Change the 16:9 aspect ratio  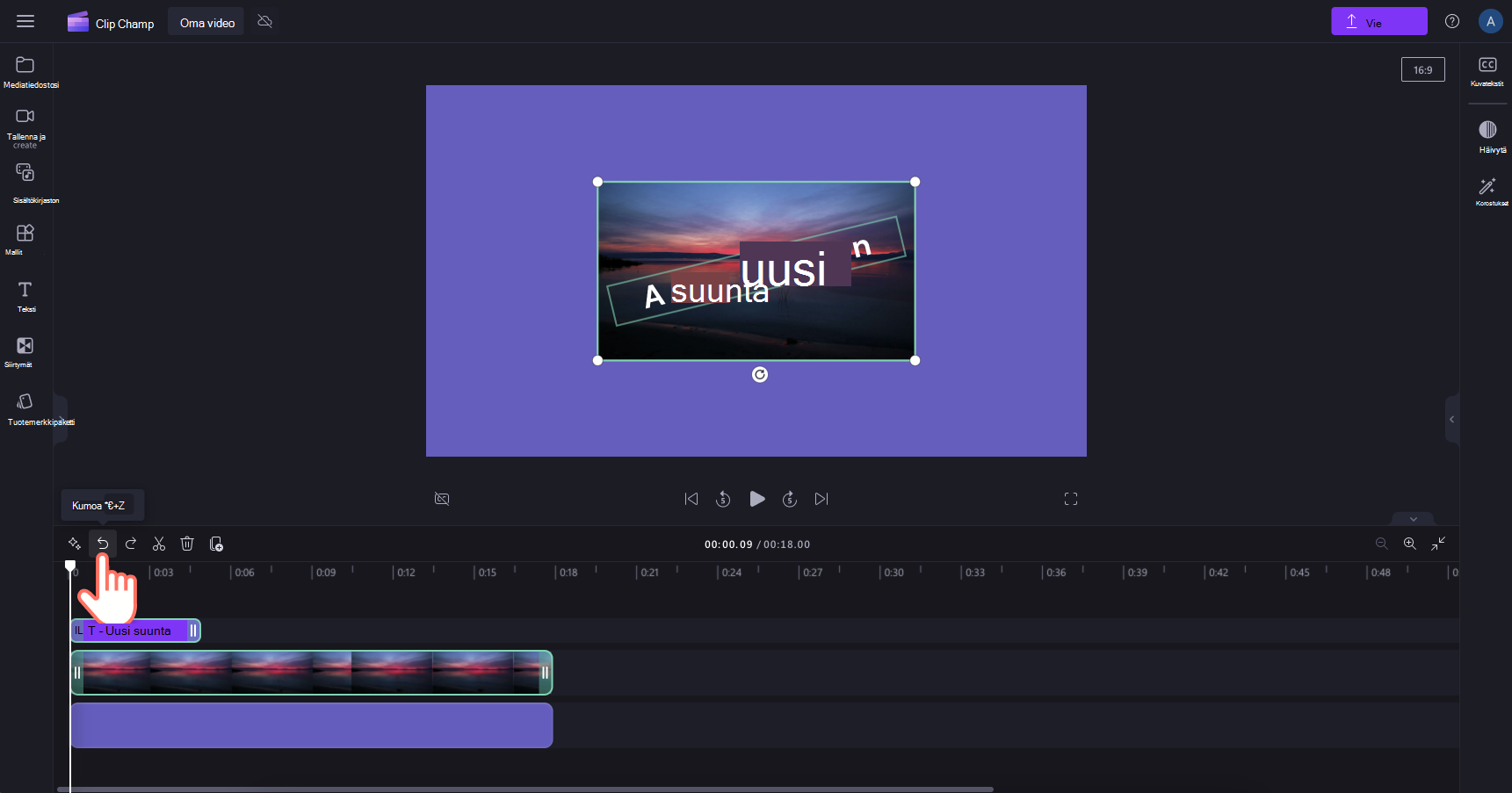coord(1422,69)
